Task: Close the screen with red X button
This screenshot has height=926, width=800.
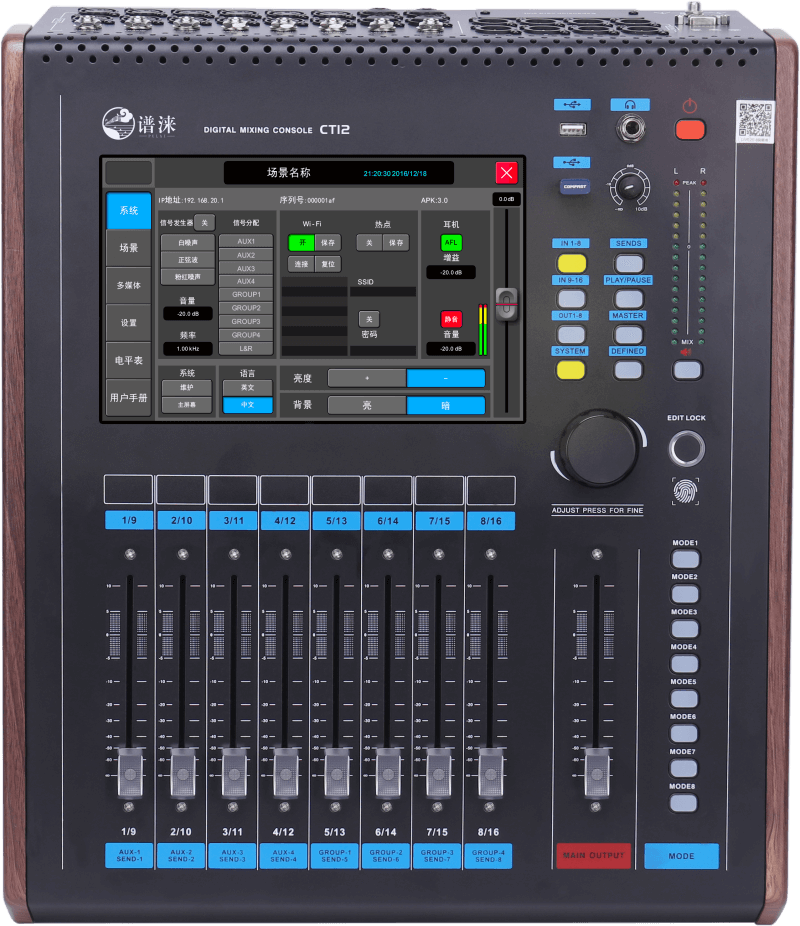Action: tap(507, 172)
